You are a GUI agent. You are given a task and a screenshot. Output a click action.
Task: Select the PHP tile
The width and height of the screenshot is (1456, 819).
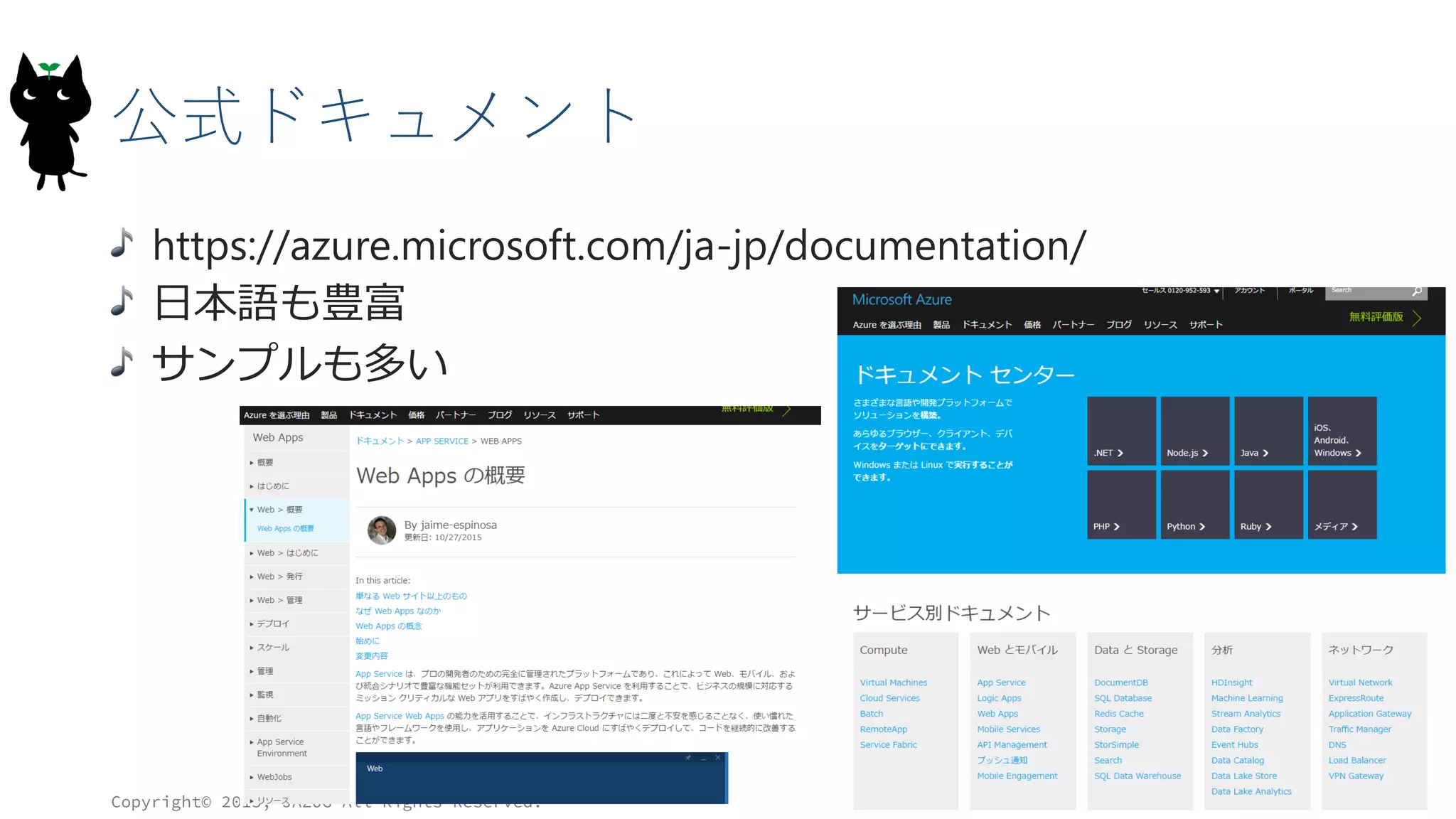1121,505
